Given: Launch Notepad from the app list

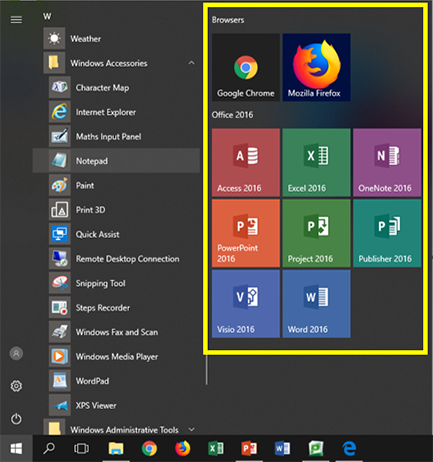Looking at the screenshot, I should (116, 161).
